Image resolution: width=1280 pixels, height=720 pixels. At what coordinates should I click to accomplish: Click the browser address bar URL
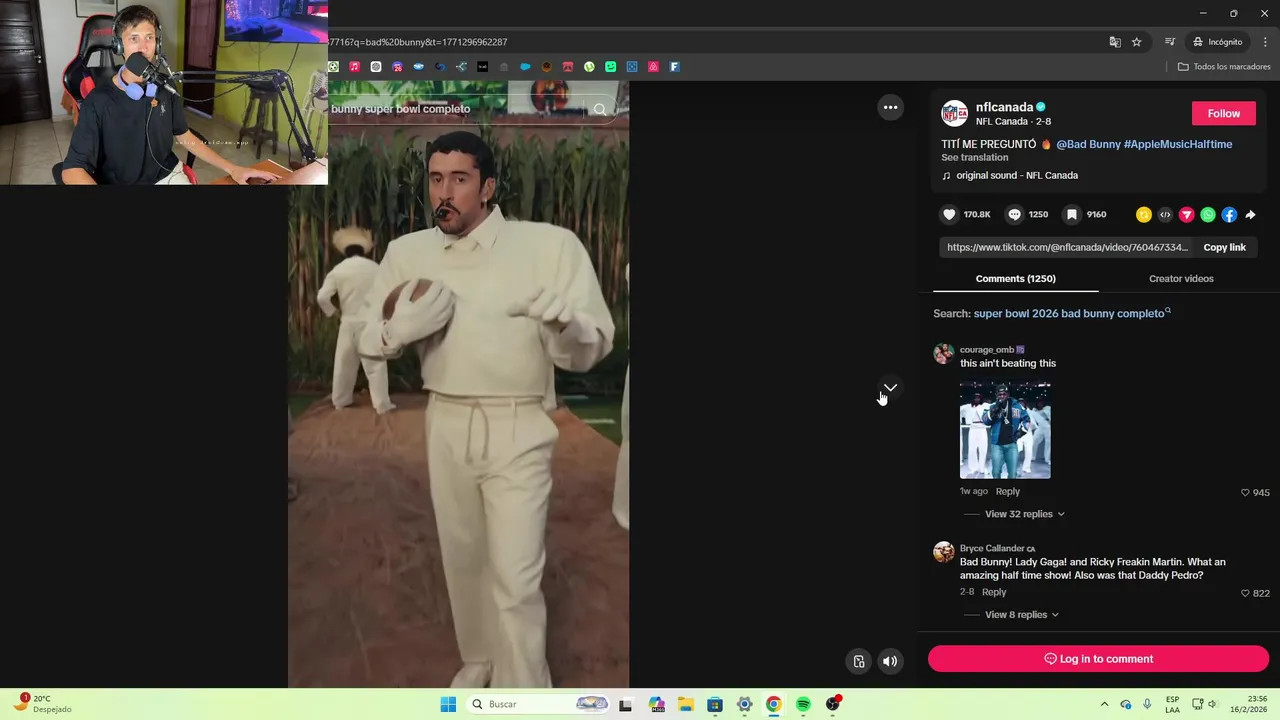[x=418, y=42]
